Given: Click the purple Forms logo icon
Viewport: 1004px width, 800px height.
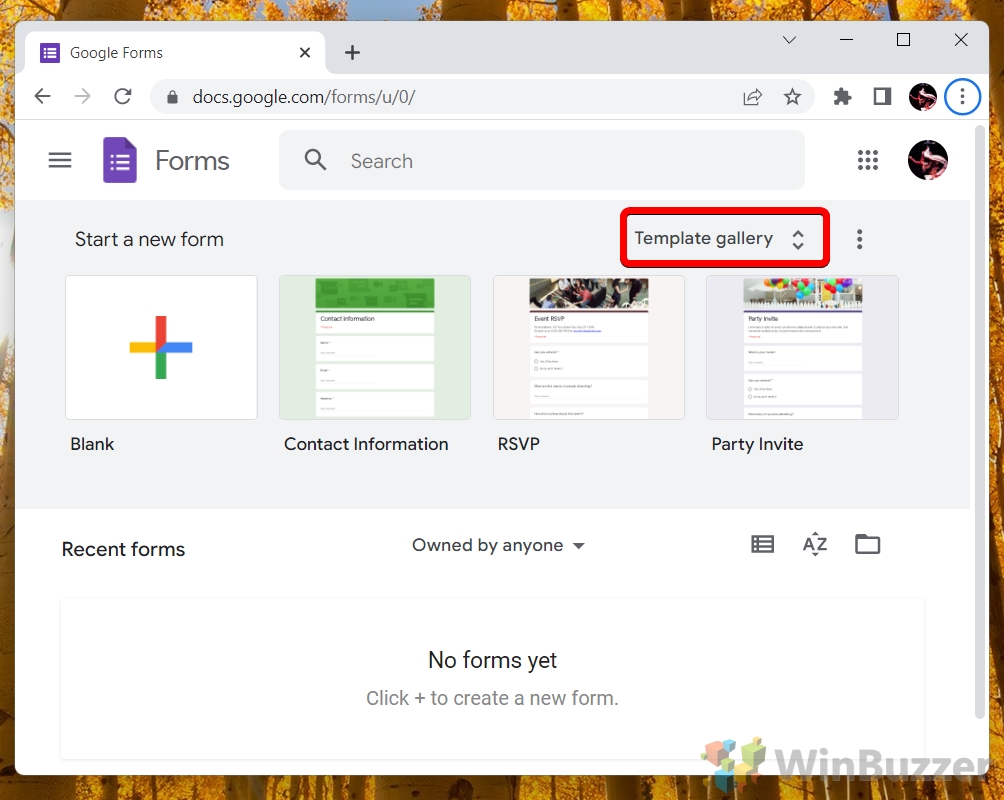Looking at the screenshot, I should pos(120,160).
